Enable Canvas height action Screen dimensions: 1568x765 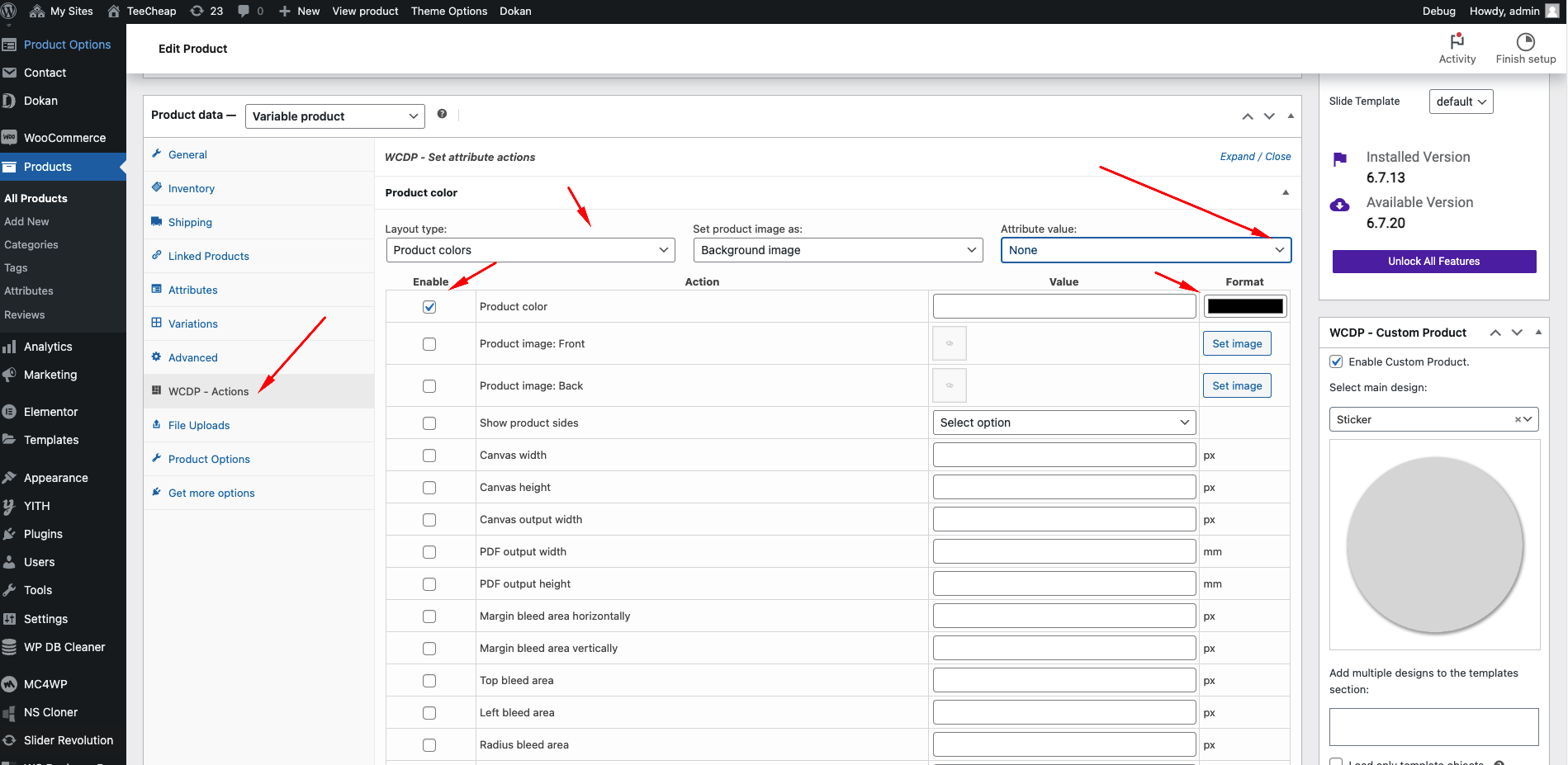429,488
